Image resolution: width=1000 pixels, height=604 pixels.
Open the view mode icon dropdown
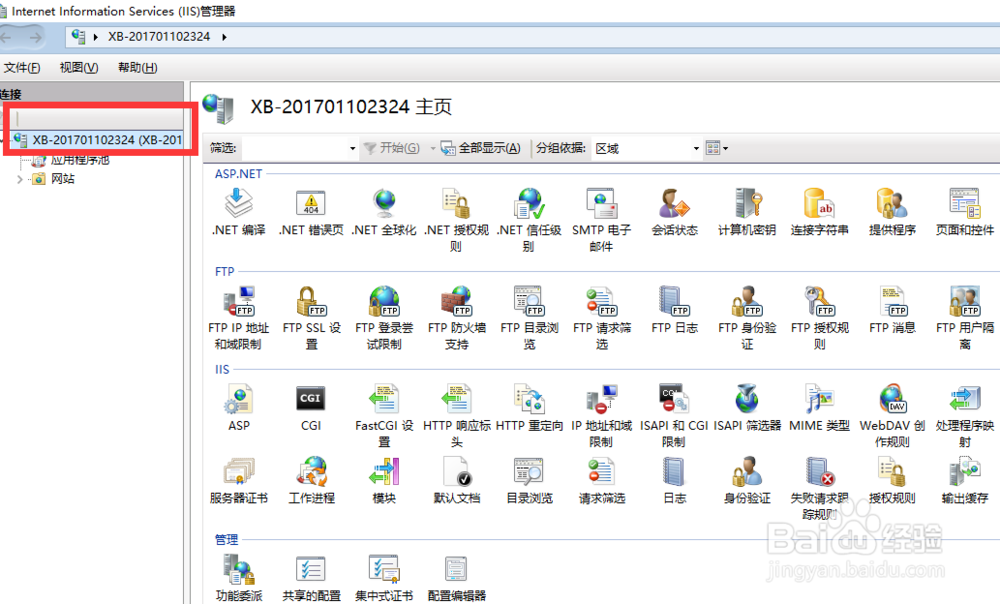tap(717, 148)
